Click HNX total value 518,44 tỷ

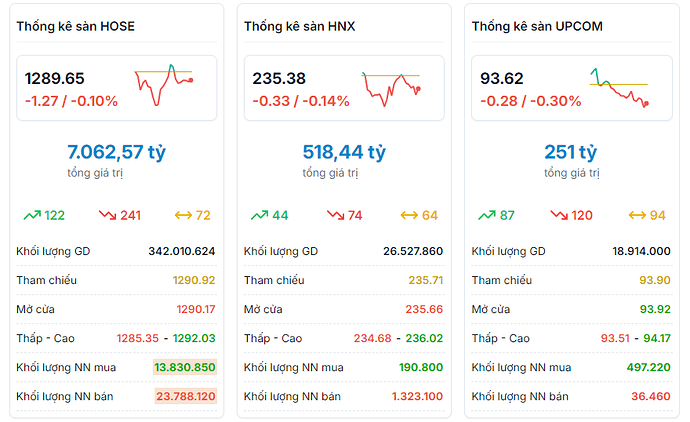point(344,152)
